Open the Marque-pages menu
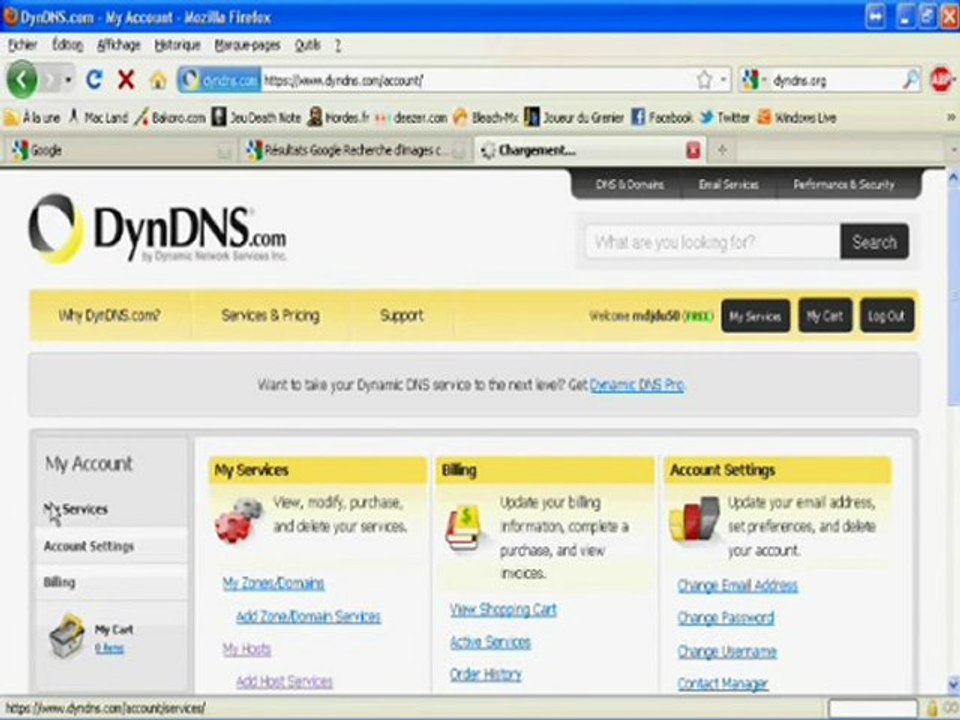This screenshot has height=720, width=960. click(x=247, y=45)
